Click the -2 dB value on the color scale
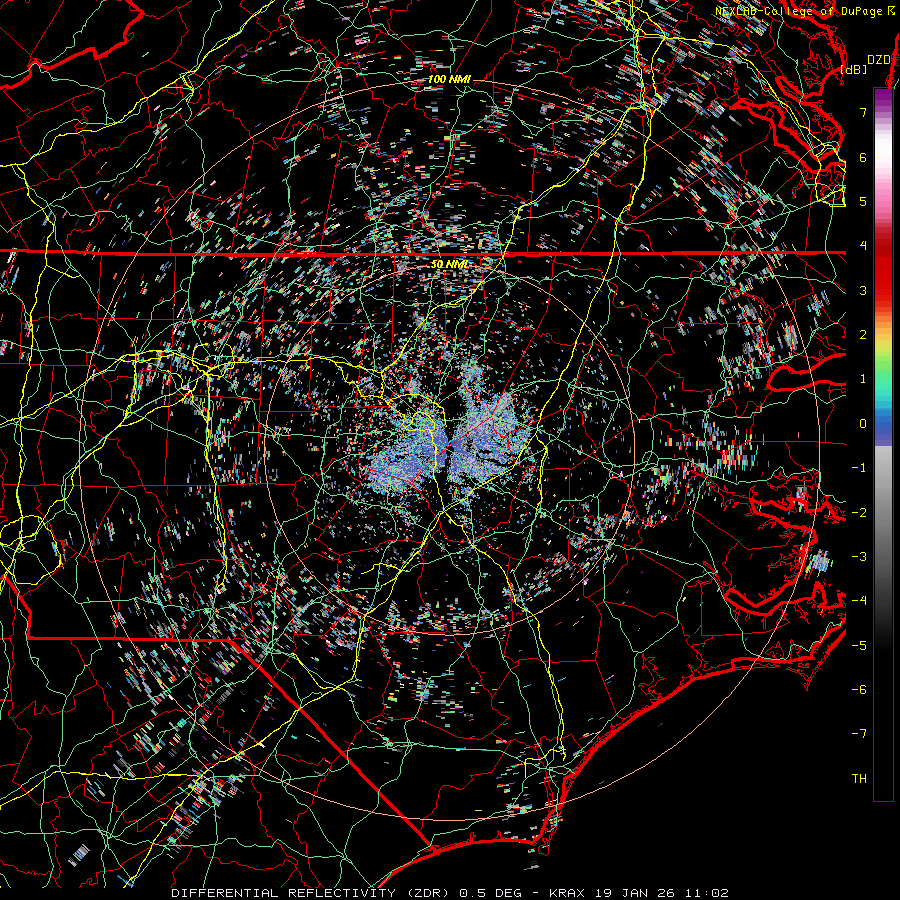The height and width of the screenshot is (900, 900). click(x=859, y=513)
